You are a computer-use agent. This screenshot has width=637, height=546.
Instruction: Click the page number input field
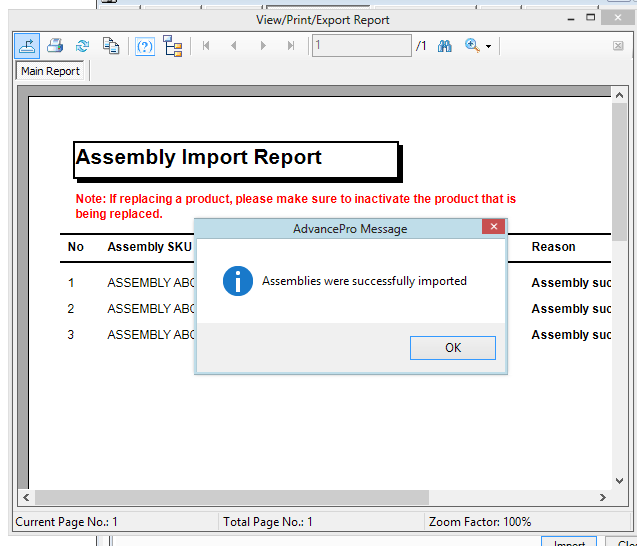tap(361, 46)
